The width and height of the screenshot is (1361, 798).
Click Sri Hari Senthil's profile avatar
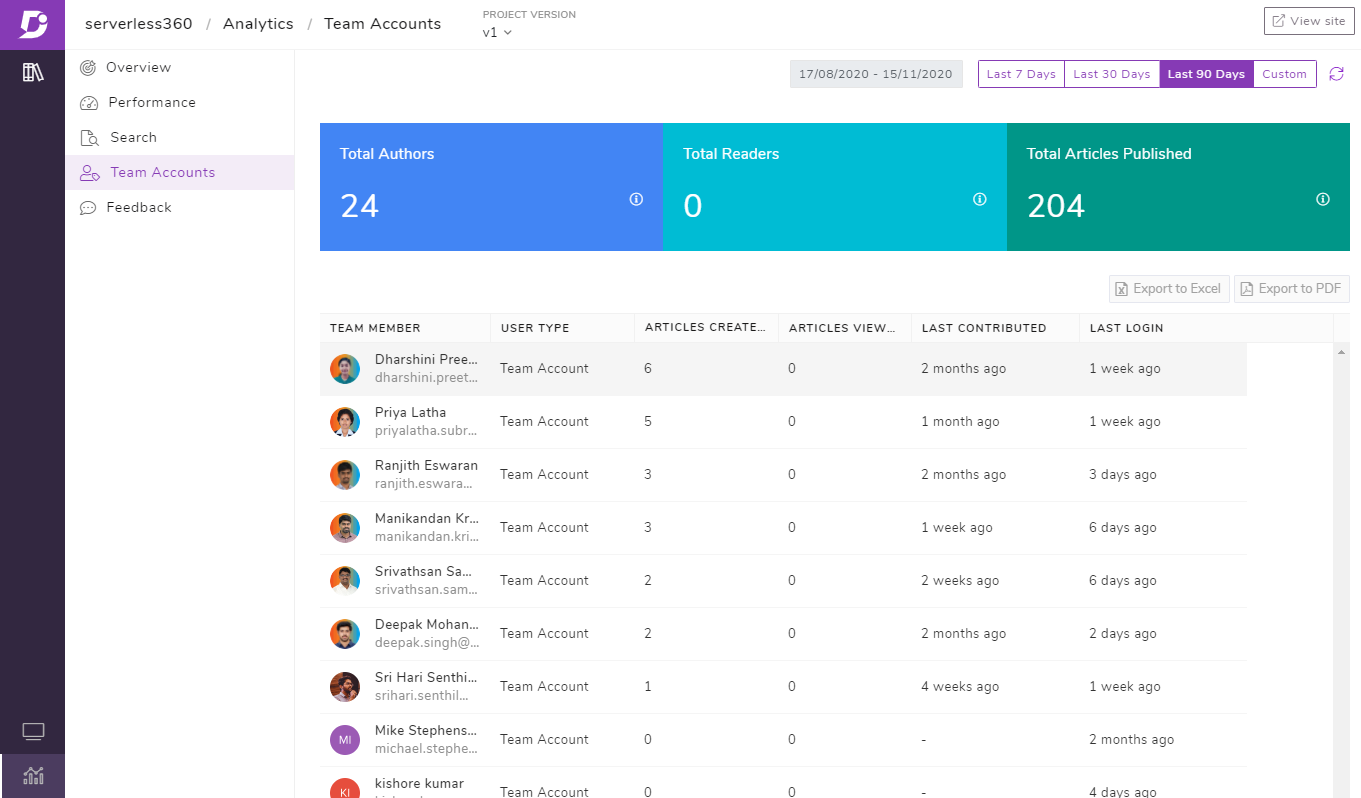(345, 687)
